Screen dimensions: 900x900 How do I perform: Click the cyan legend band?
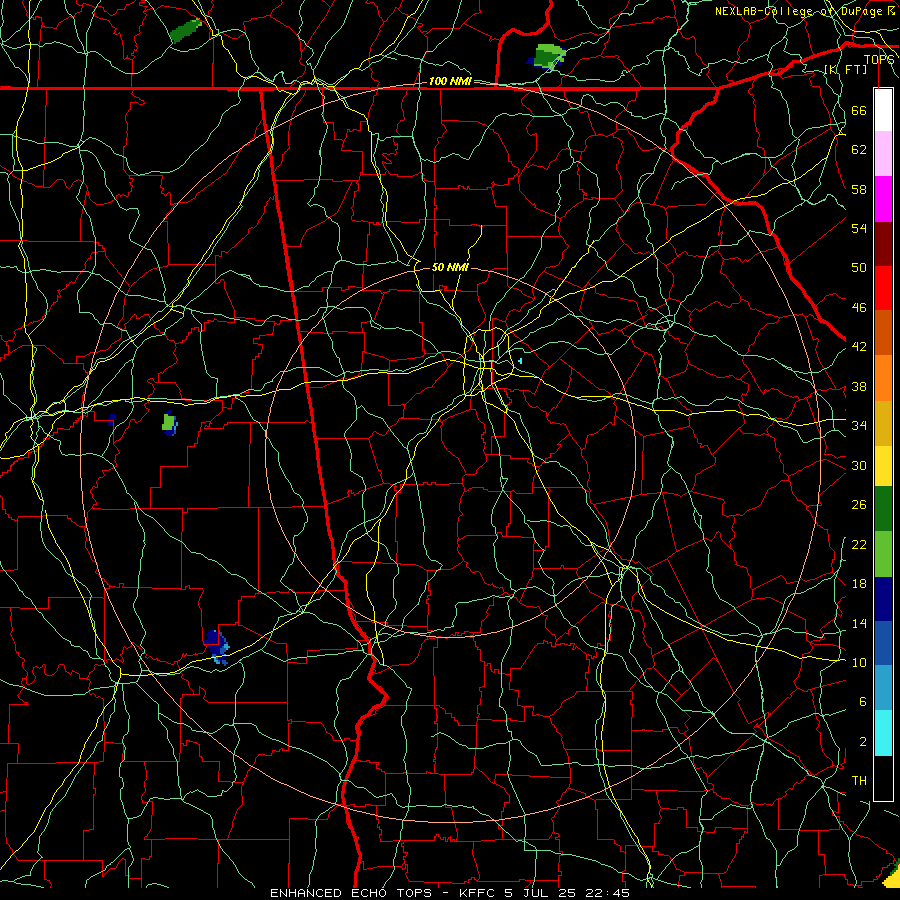883,733
